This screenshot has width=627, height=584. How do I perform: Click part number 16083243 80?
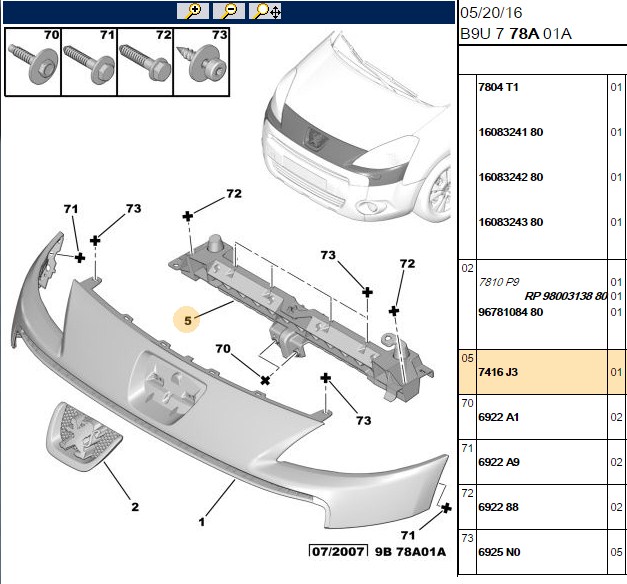click(x=511, y=222)
